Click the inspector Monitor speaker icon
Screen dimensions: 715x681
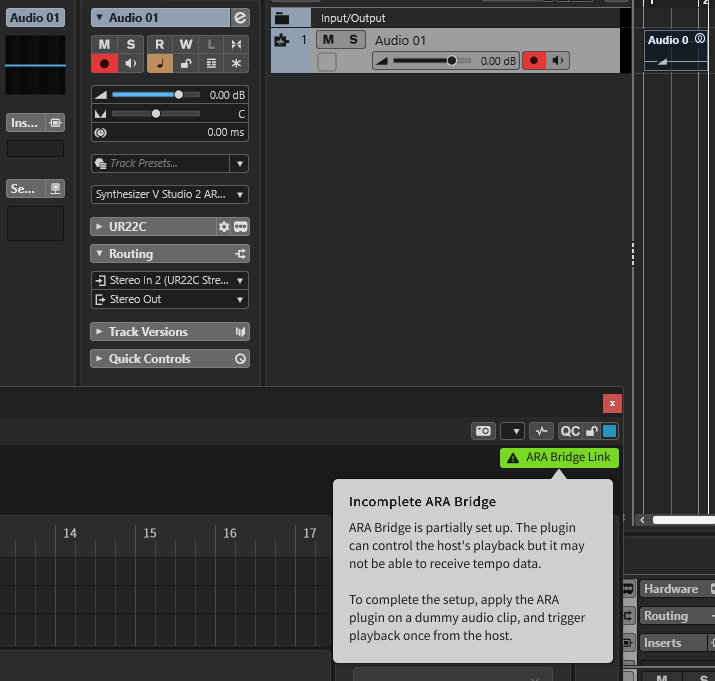pyautogui.click(x=131, y=63)
